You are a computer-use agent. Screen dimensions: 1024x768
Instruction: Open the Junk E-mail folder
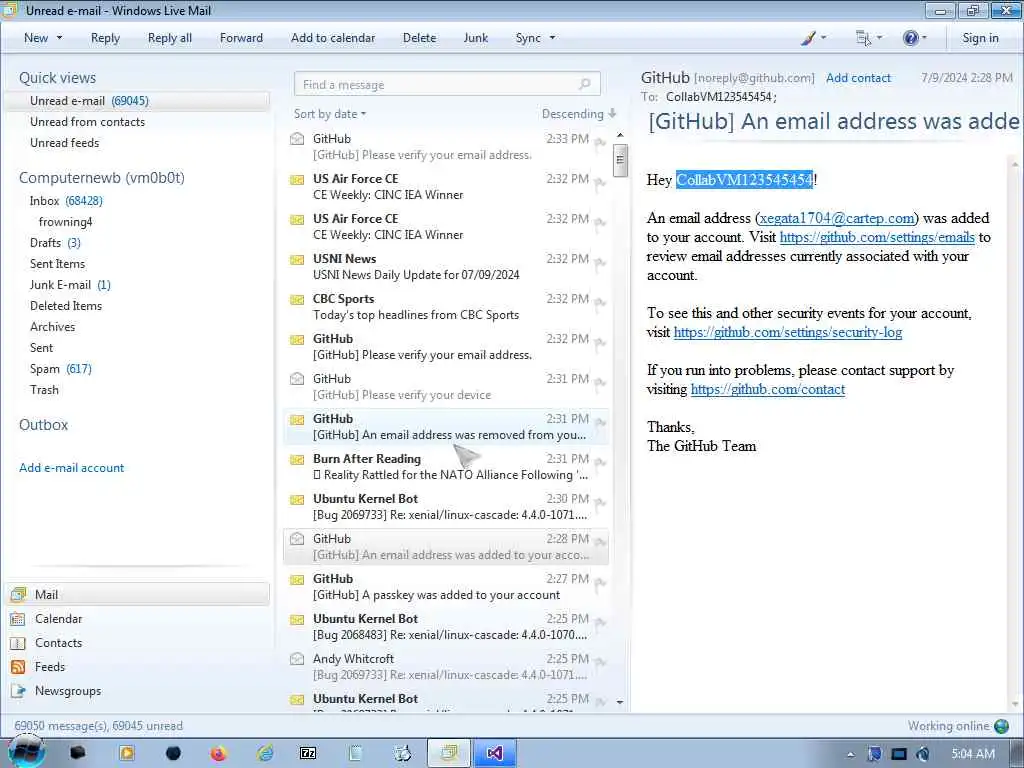point(70,285)
